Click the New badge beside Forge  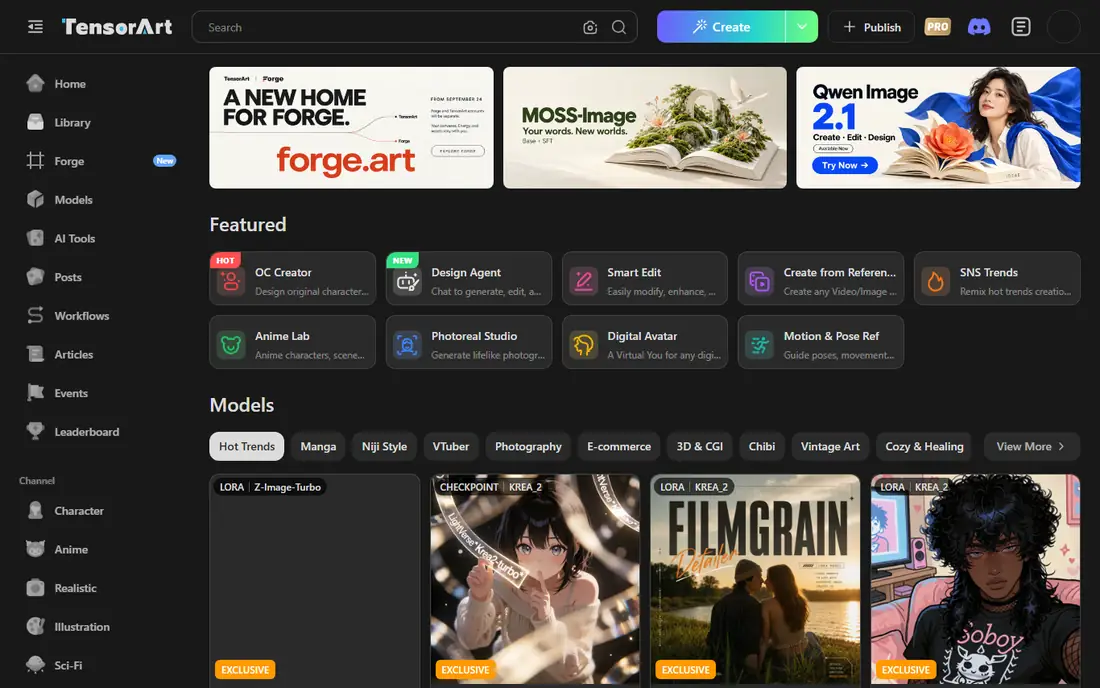(x=165, y=161)
